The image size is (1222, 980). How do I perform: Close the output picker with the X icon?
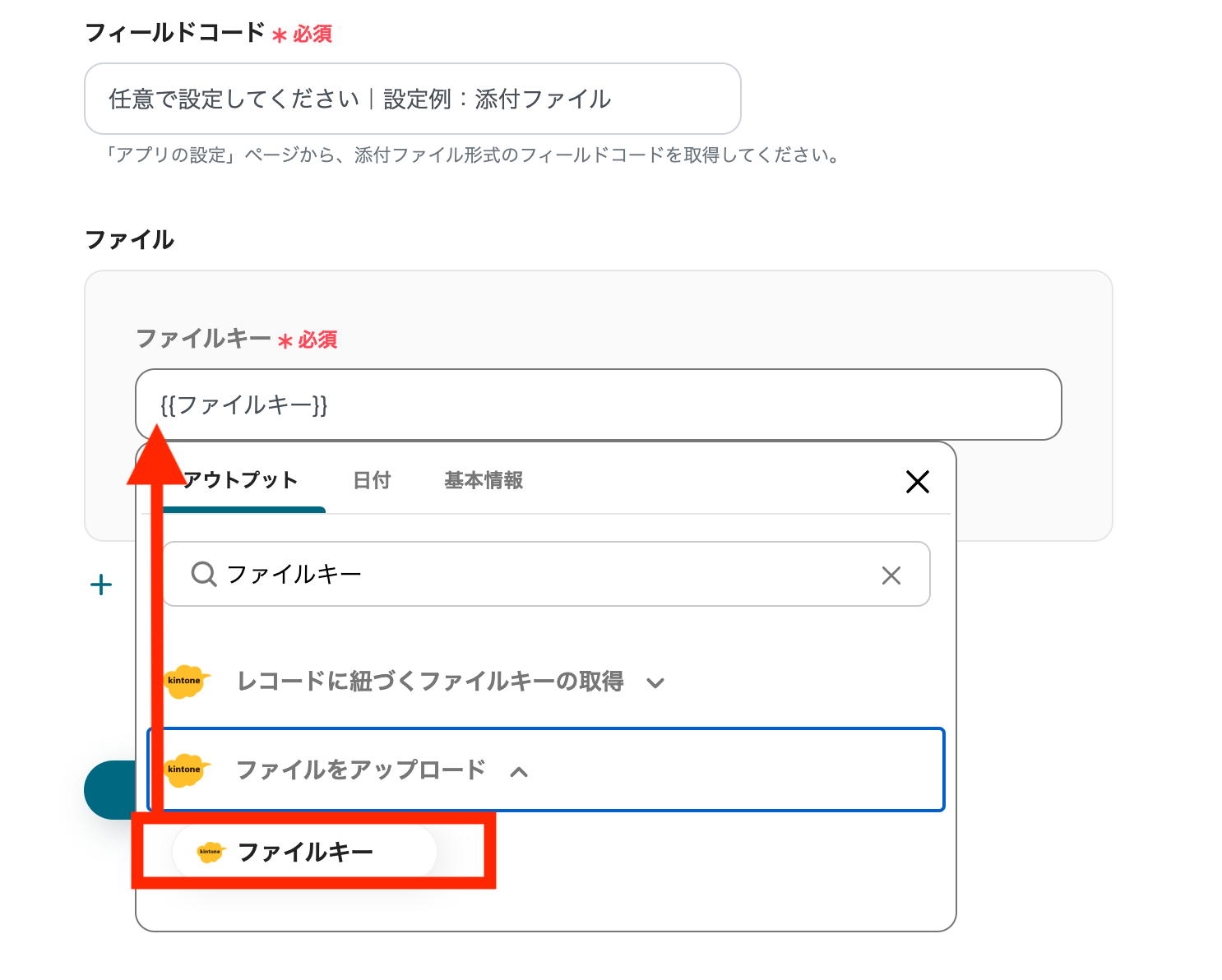pyautogui.click(x=918, y=483)
